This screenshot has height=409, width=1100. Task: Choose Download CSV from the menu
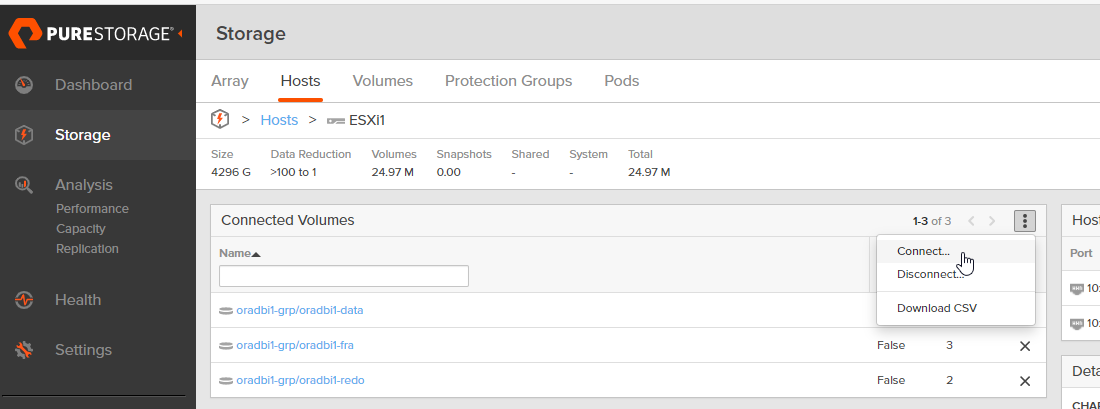tap(955, 308)
